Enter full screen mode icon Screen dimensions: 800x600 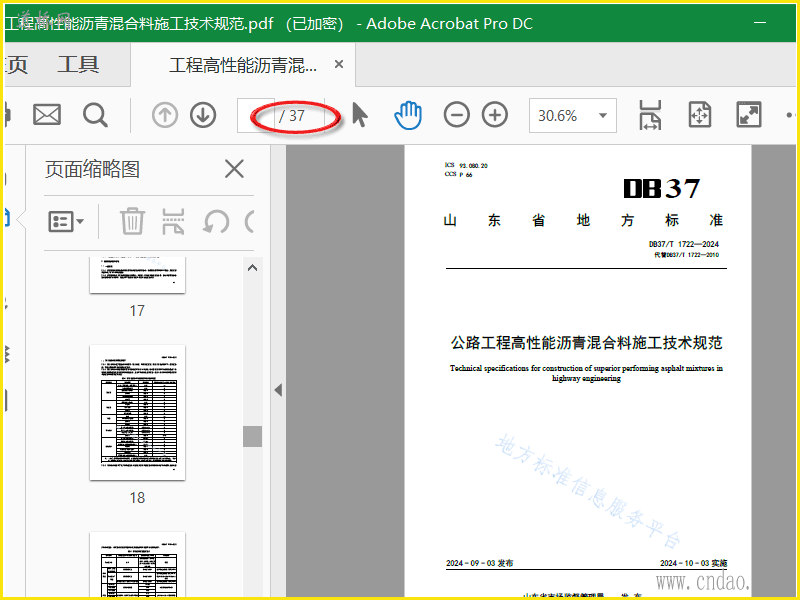[x=748, y=115]
